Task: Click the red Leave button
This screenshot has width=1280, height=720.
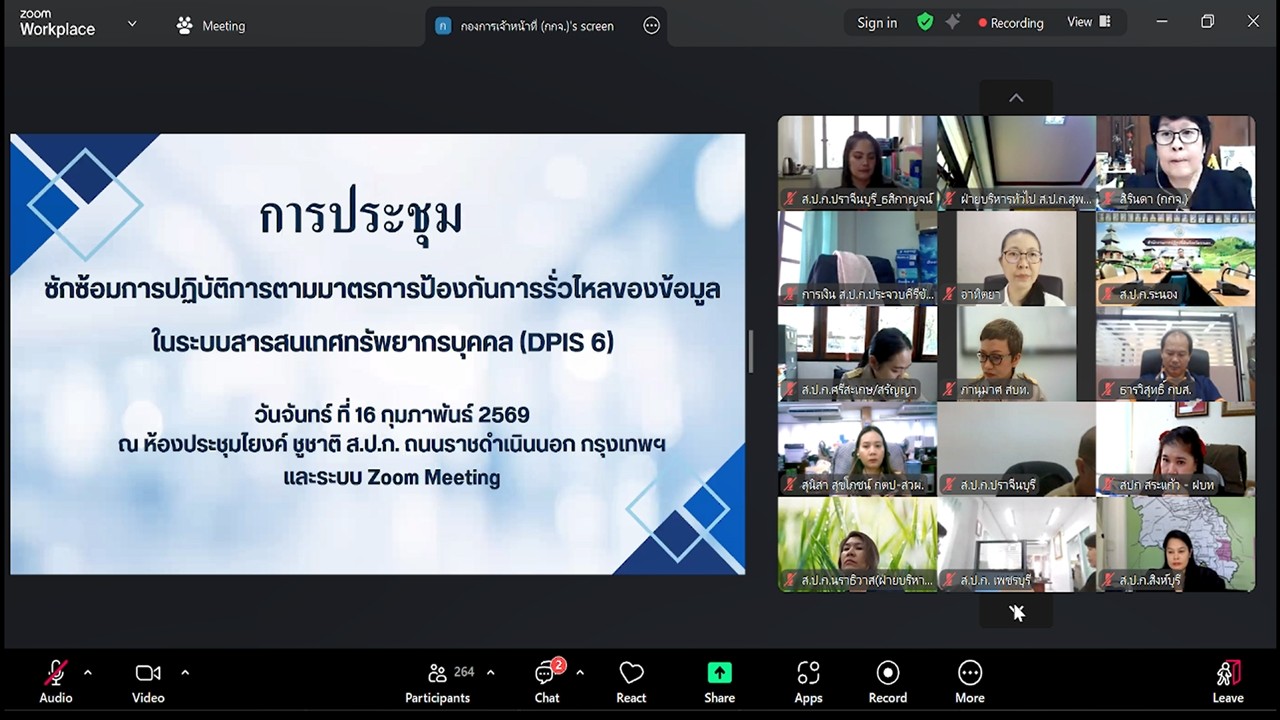Action: coord(1227,680)
